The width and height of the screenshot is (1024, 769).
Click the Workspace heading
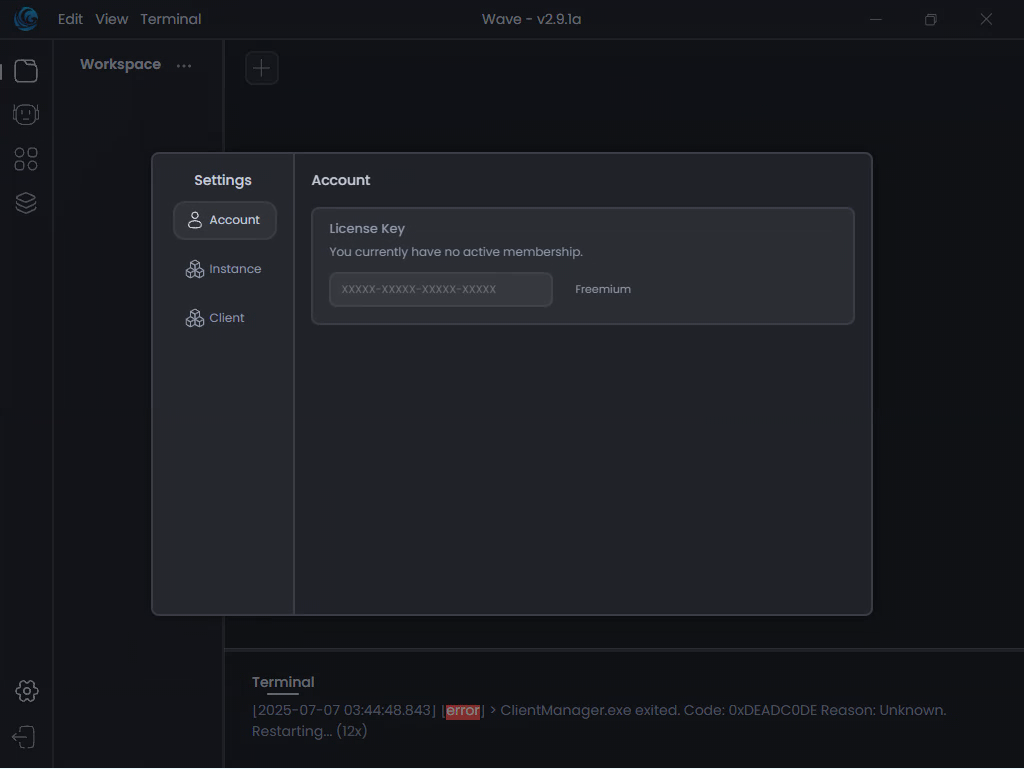pyautogui.click(x=120, y=64)
